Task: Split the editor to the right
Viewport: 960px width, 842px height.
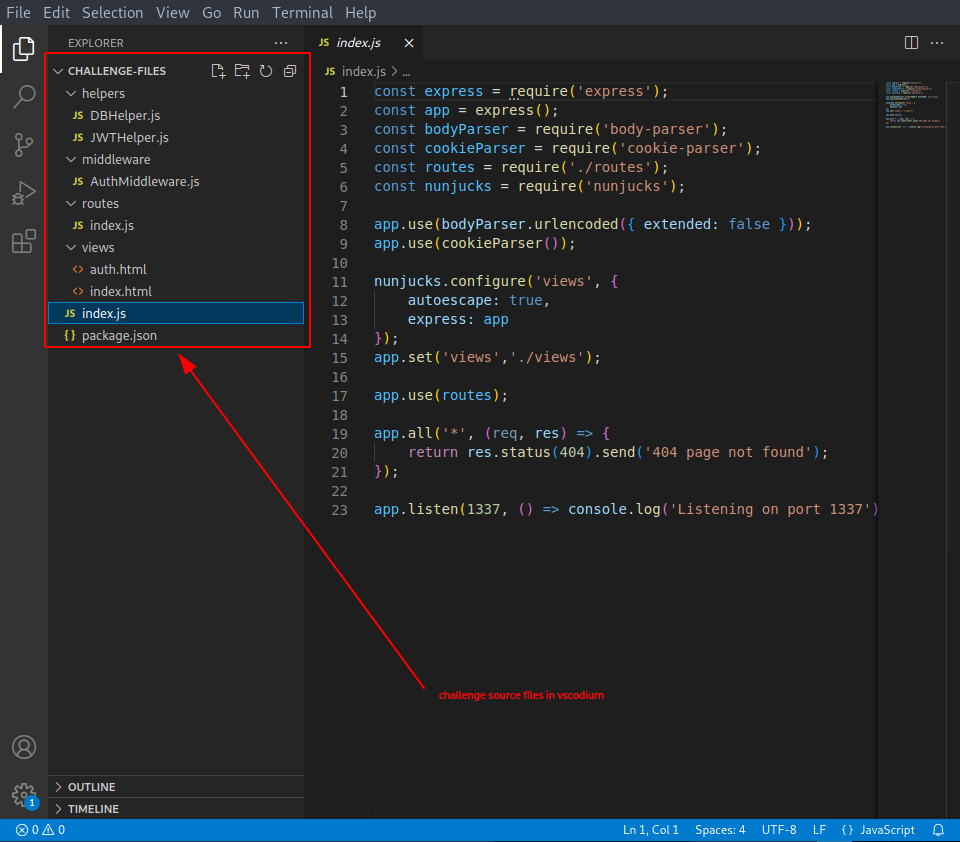Action: [911, 43]
